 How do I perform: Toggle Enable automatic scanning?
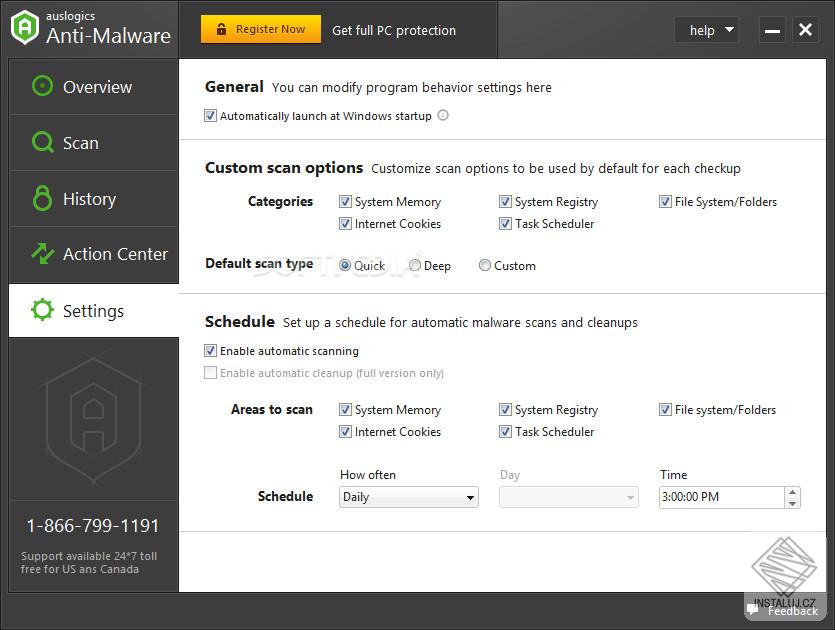click(210, 350)
